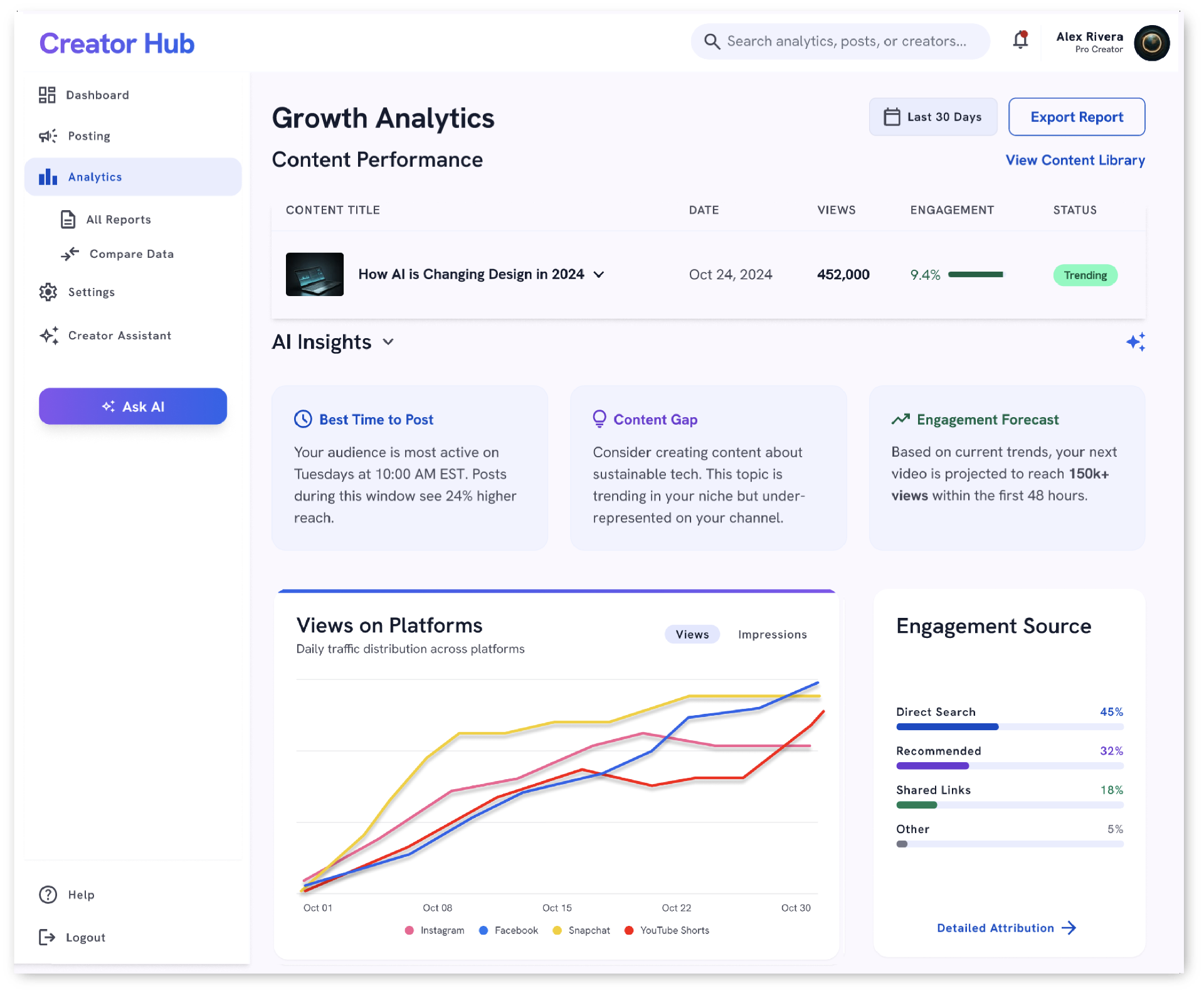The height and width of the screenshot is (993, 1204).
Task: Open Alex Rivera profile avatar
Action: click(x=1151, y=43)
